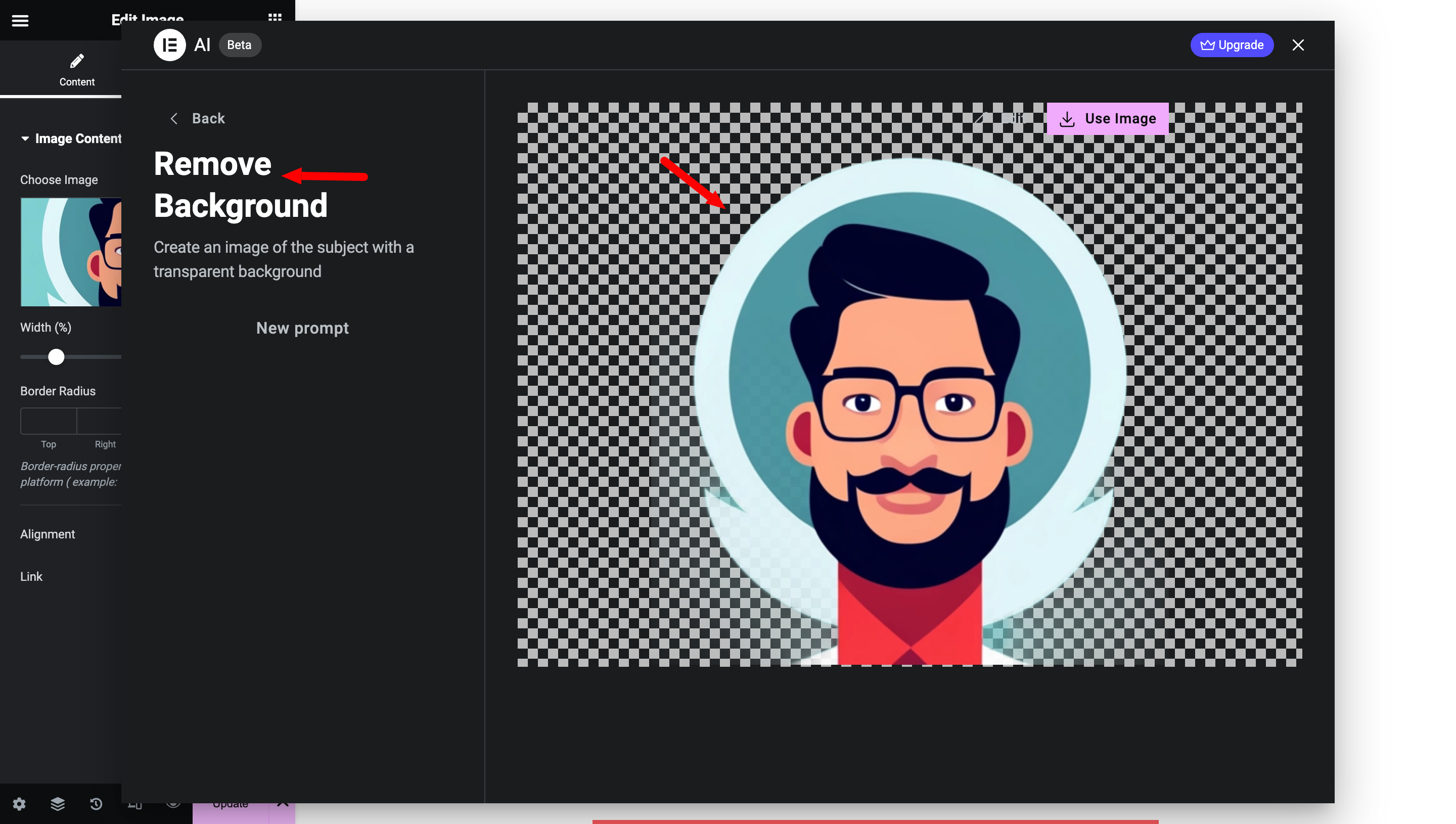Click the Upgrade button

pos(1232,44)
